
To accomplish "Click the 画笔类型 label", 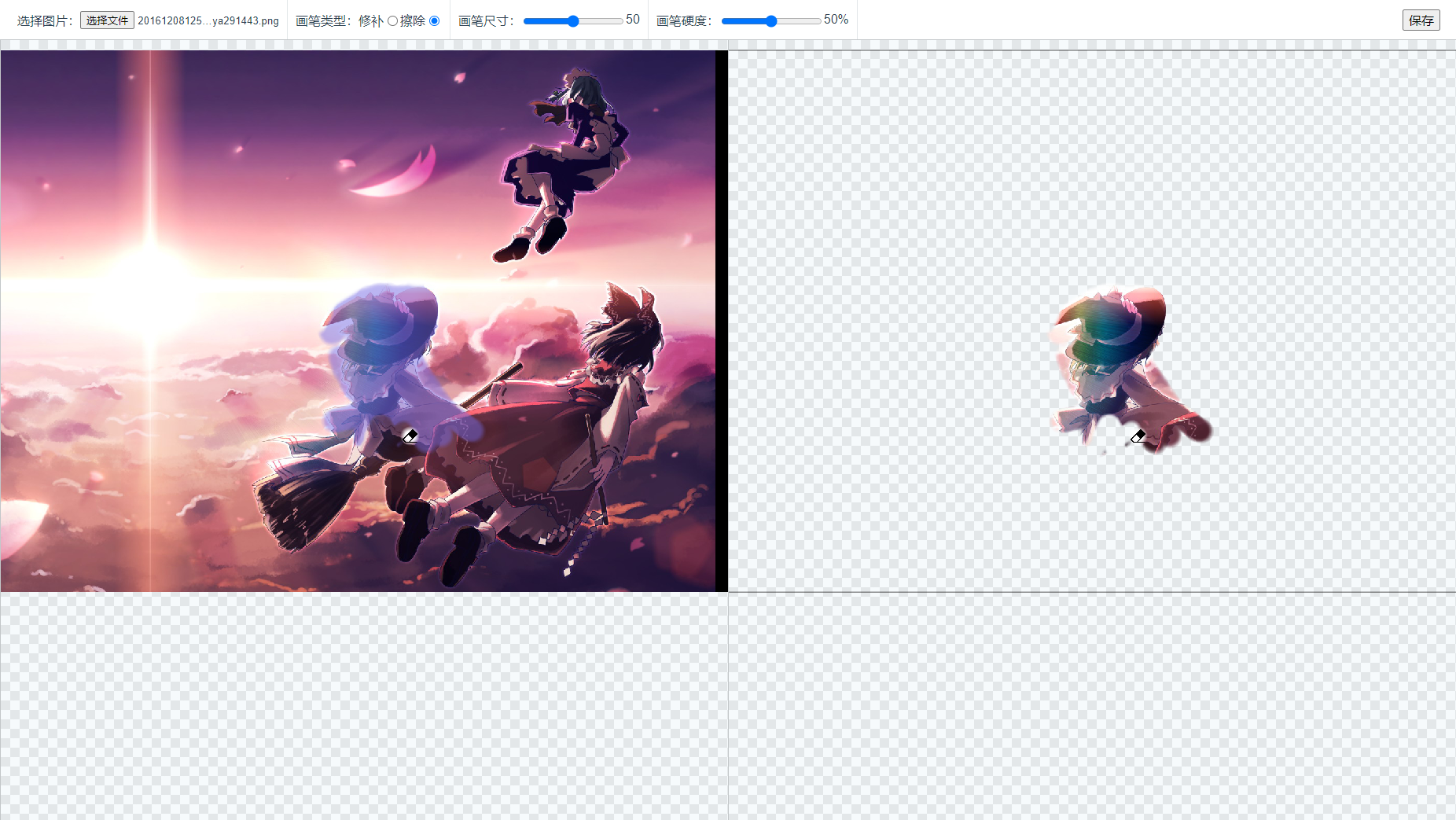I will click(x=324, y=21).
